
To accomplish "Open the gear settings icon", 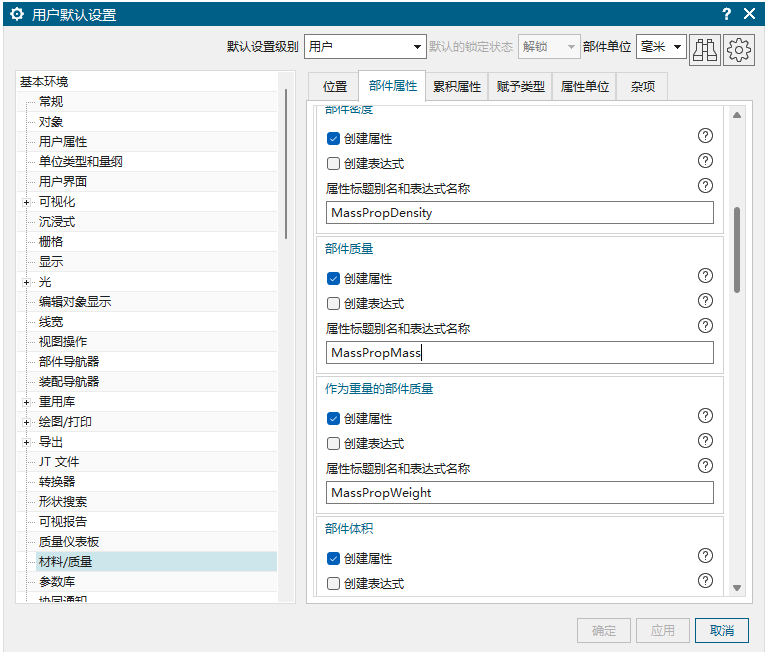I will tap(738, 47).
